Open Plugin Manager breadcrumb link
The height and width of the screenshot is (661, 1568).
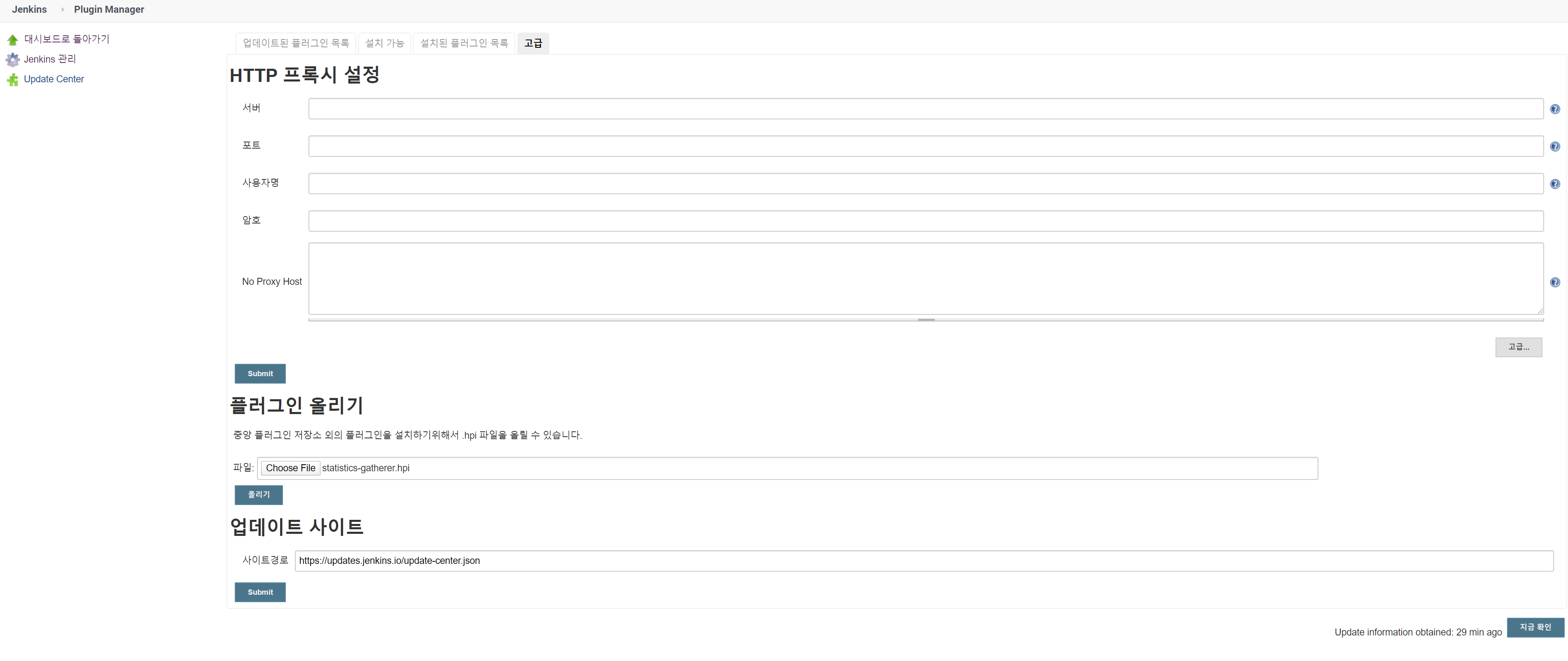(109, 10)
